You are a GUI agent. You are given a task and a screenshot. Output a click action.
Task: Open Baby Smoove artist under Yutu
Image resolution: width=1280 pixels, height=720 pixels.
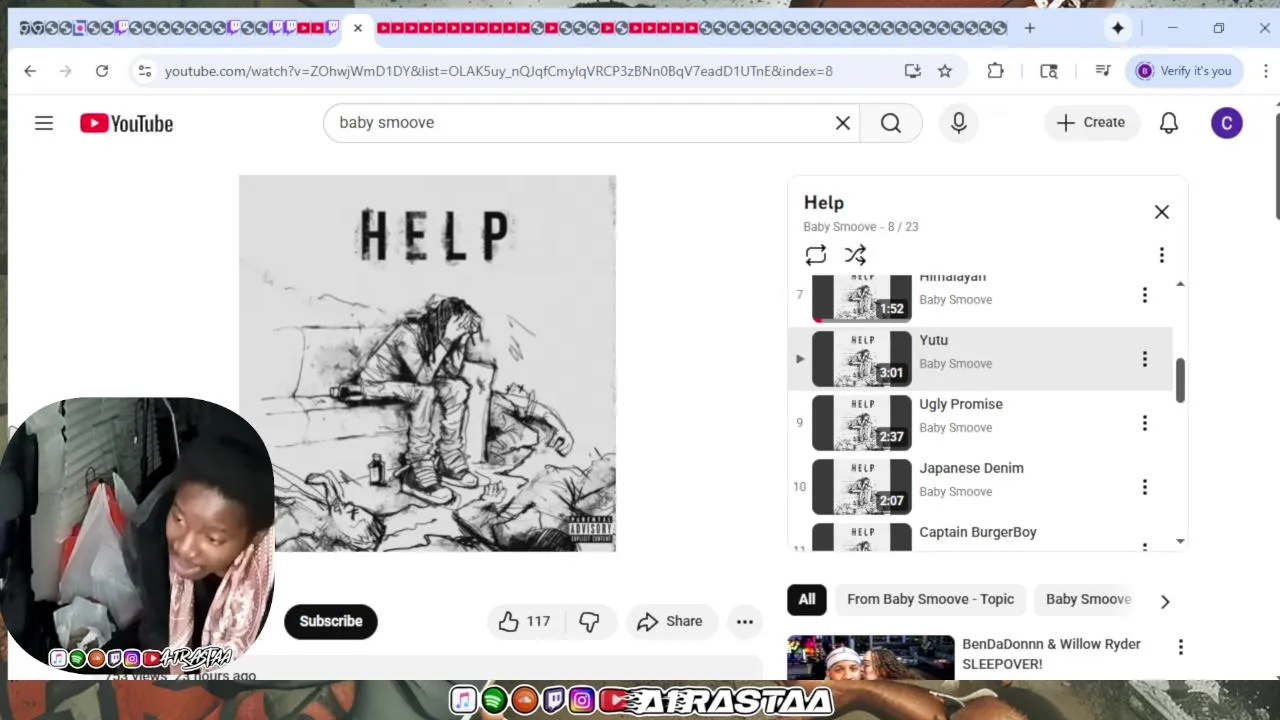956,364
